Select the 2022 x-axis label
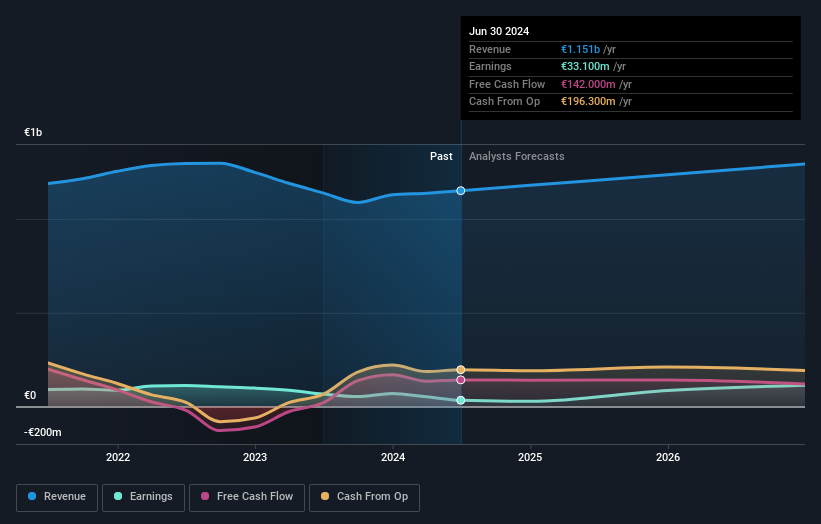Image resolution: width=821 pixels, height=524 pixels. 118,457
